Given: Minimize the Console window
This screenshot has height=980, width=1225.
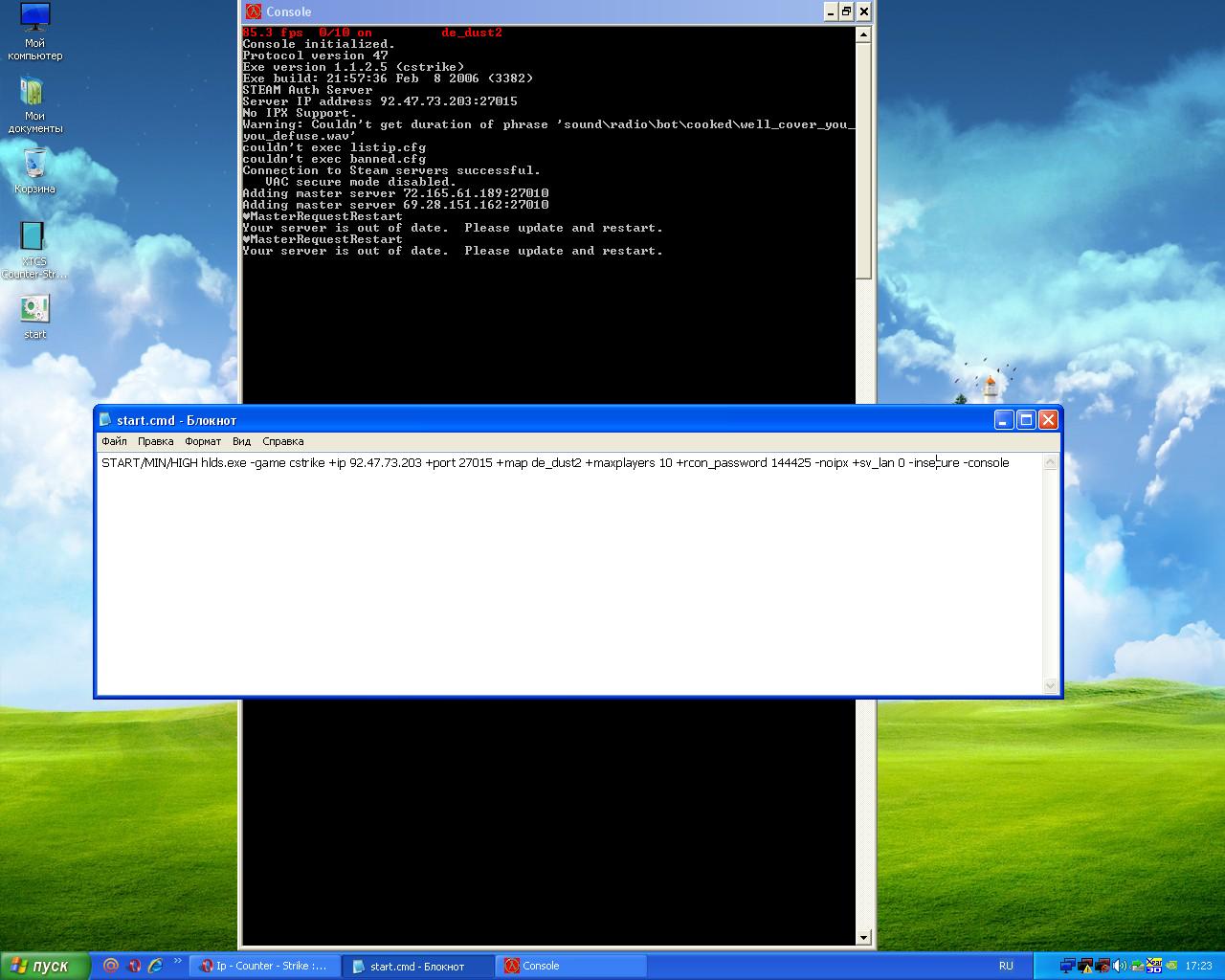Looking at the screenshot, I should point(831,11).
